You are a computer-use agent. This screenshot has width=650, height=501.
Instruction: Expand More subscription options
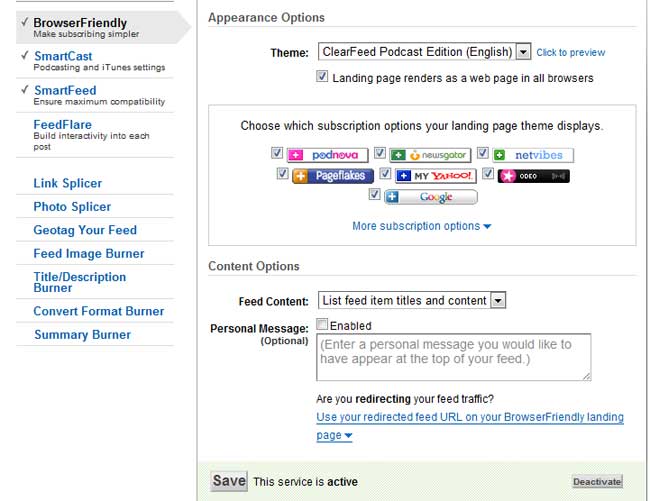421,226
